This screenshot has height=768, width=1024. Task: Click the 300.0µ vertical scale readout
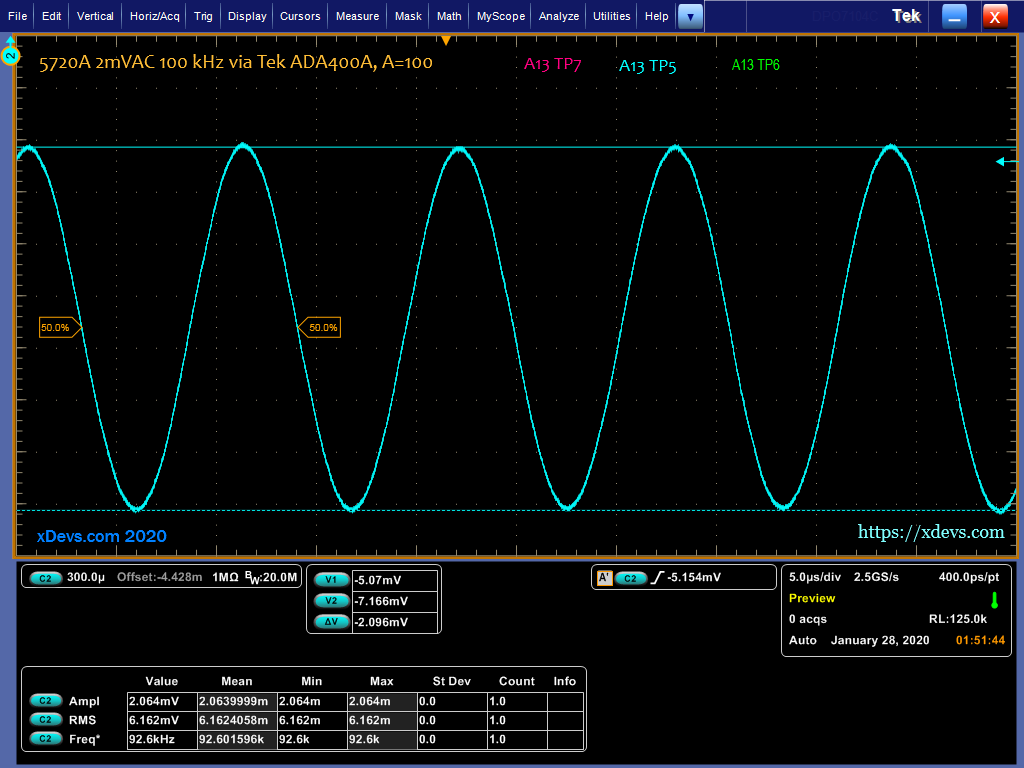click(86, 577)
